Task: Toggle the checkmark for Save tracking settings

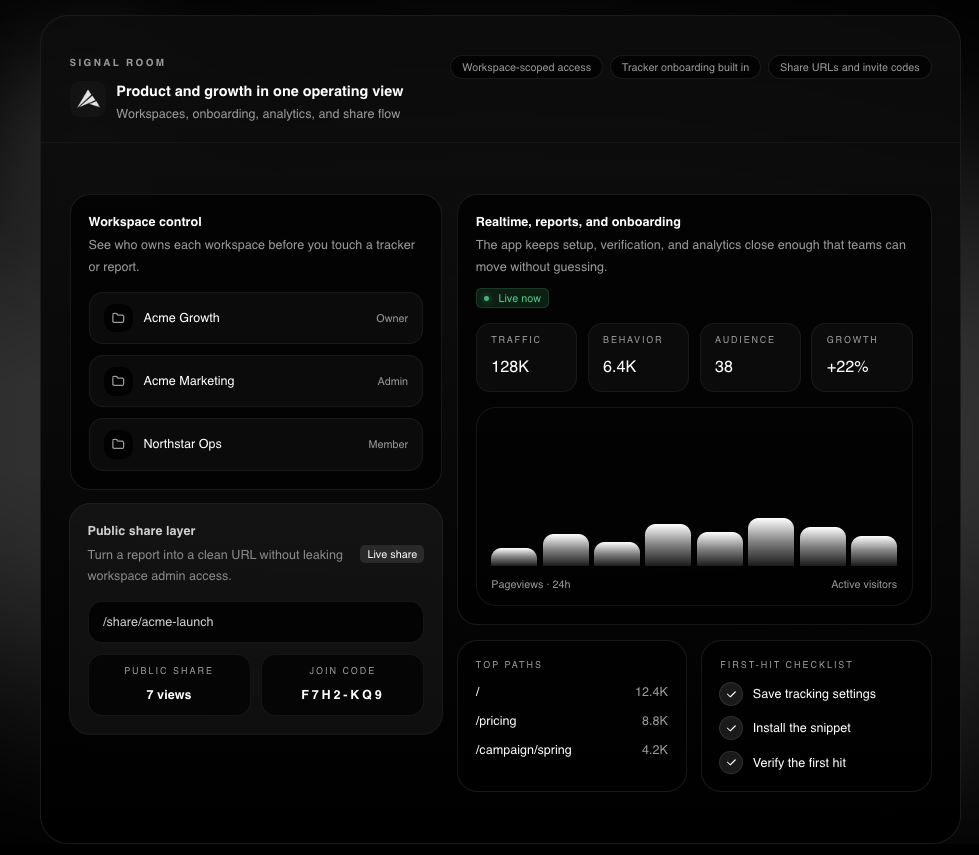Action: click(731, 693)
